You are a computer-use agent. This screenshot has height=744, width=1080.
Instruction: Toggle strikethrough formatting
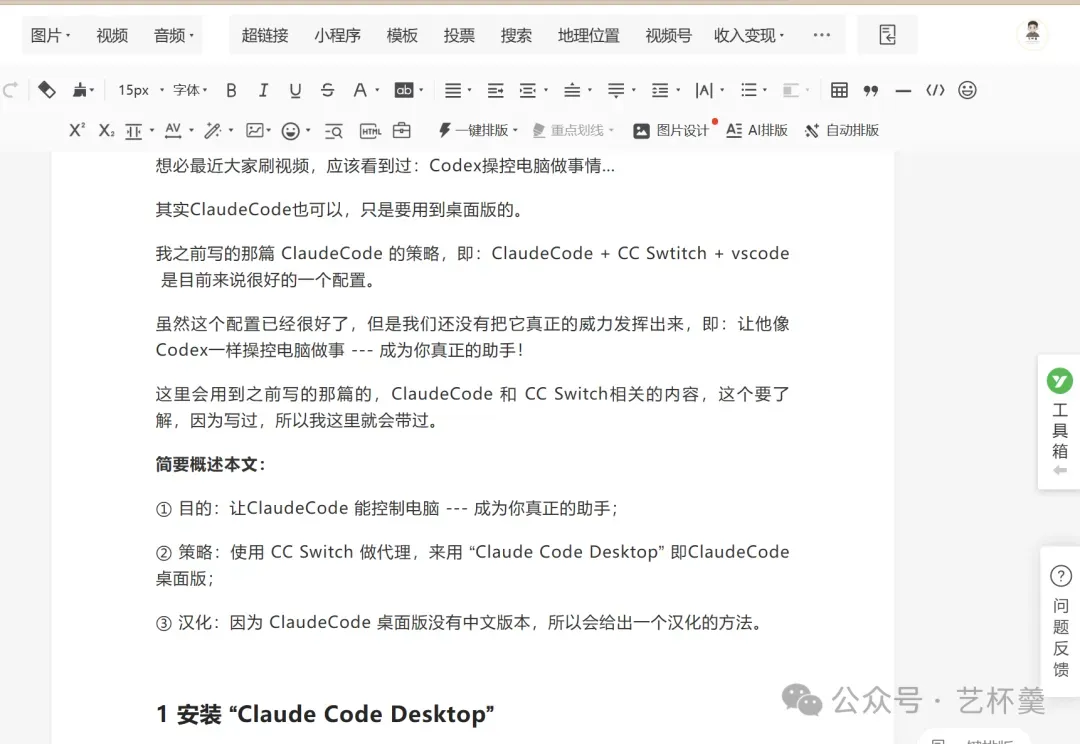(328, 90)
